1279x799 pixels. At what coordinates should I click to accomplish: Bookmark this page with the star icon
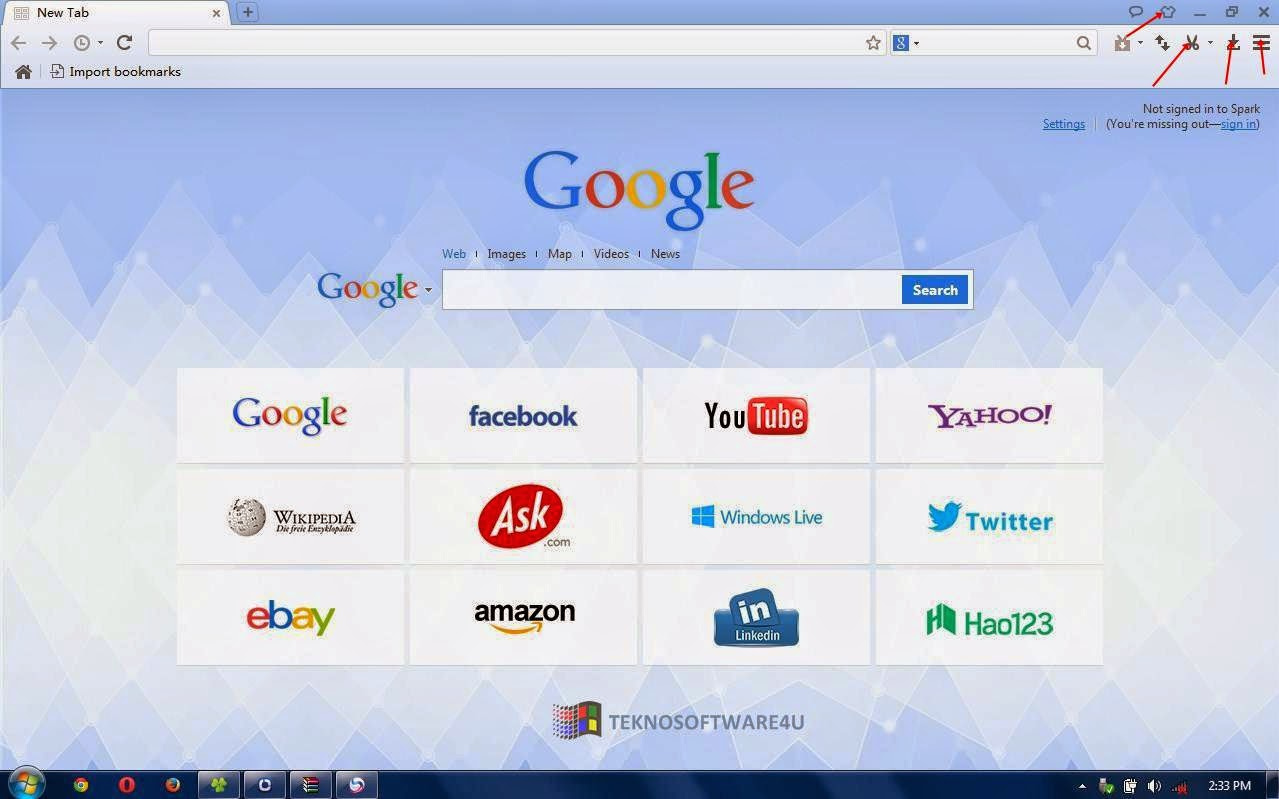[873, 43]
